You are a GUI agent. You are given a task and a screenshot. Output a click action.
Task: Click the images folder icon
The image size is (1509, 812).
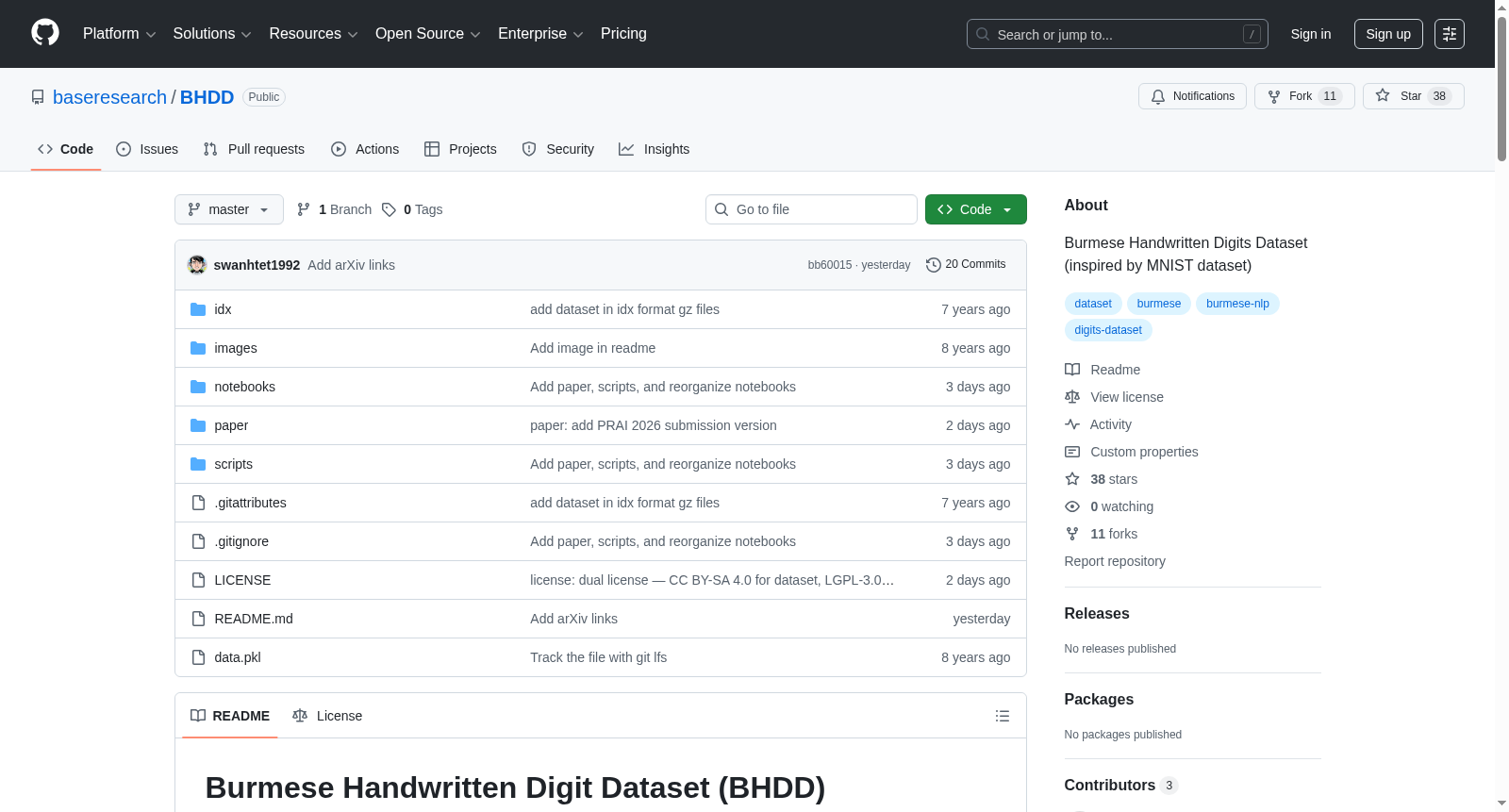click(x=198, y=348)
